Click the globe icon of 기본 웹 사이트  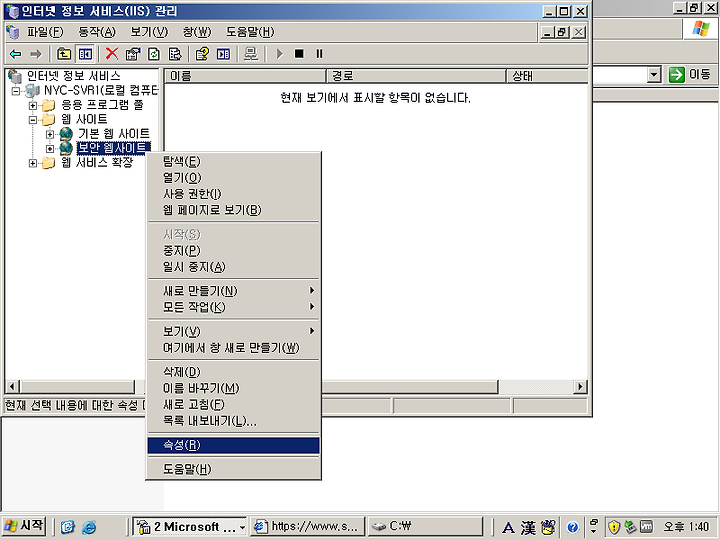pyautogui.click(x=66, y=134)
